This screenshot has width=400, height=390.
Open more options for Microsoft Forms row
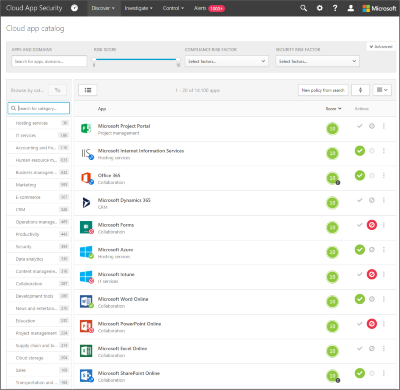click(384, 225)
